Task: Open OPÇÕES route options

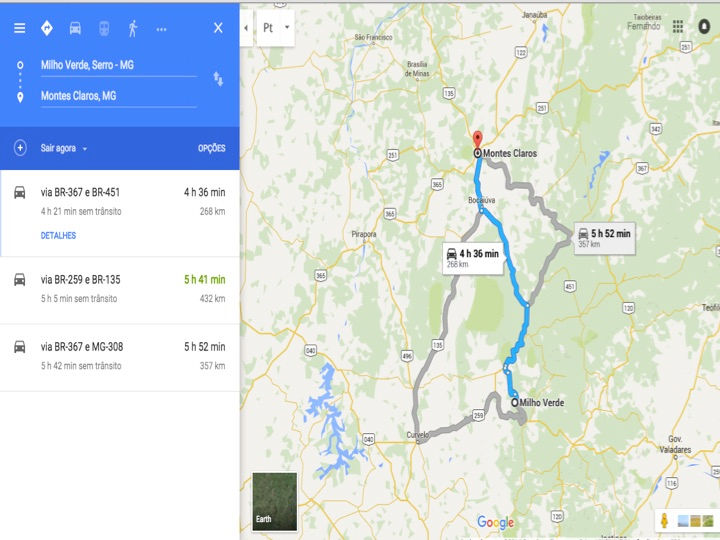Action: coord(212,148)
